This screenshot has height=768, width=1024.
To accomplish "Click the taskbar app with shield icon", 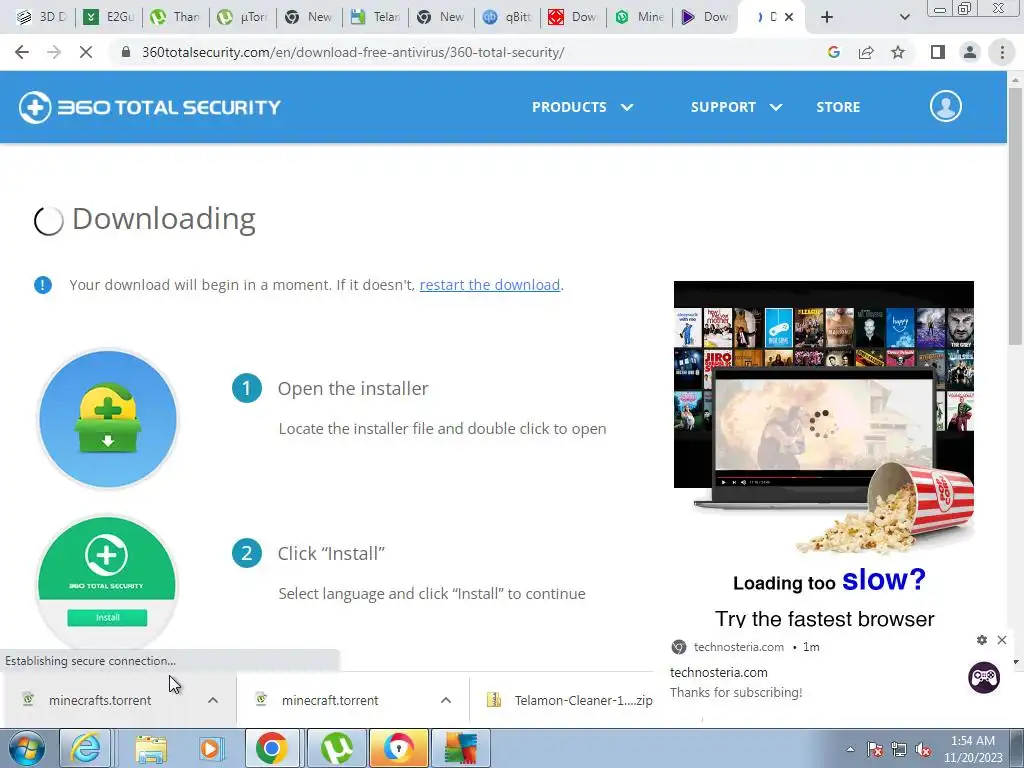I will point(399,748).
